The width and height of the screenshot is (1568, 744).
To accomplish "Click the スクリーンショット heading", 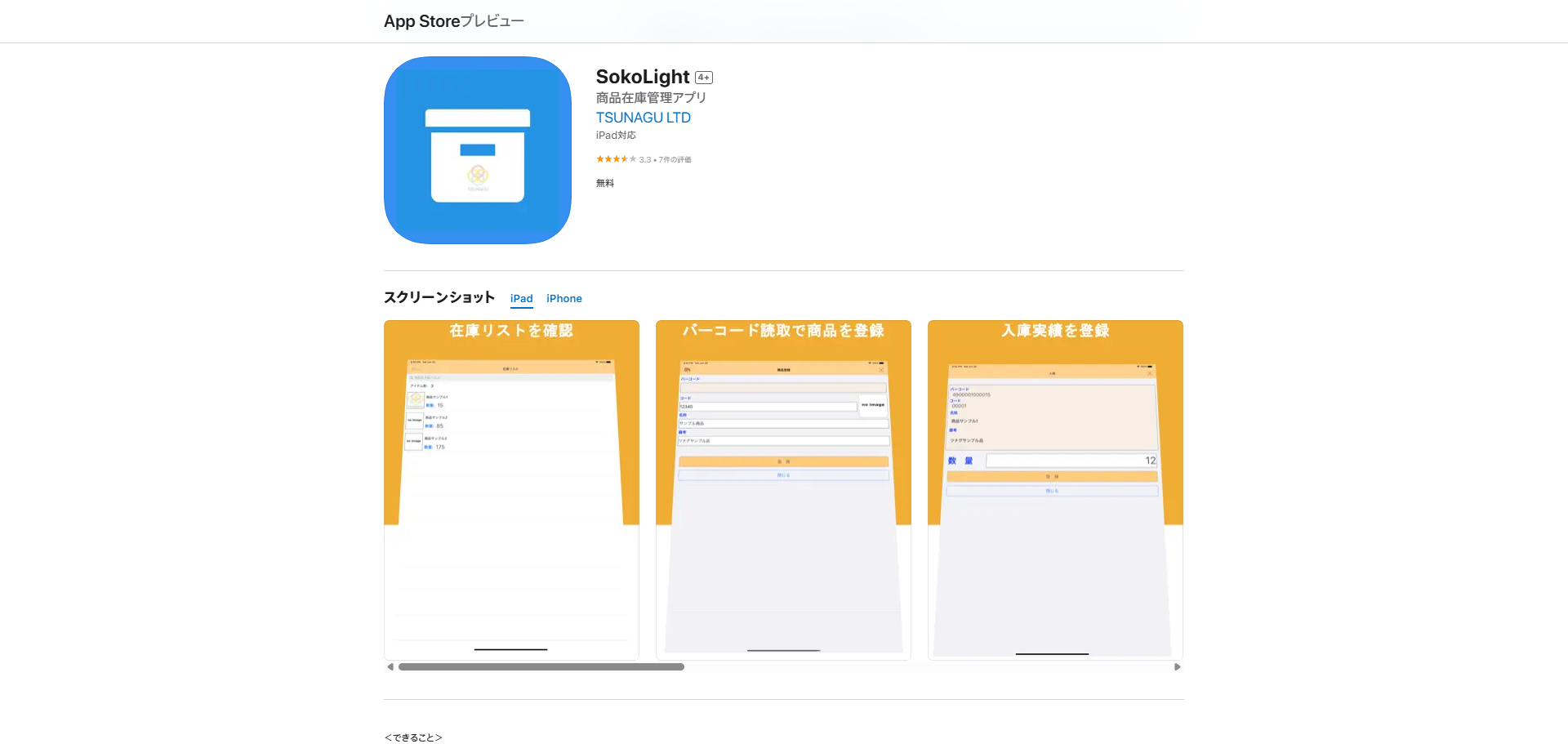I will point(439,297).
